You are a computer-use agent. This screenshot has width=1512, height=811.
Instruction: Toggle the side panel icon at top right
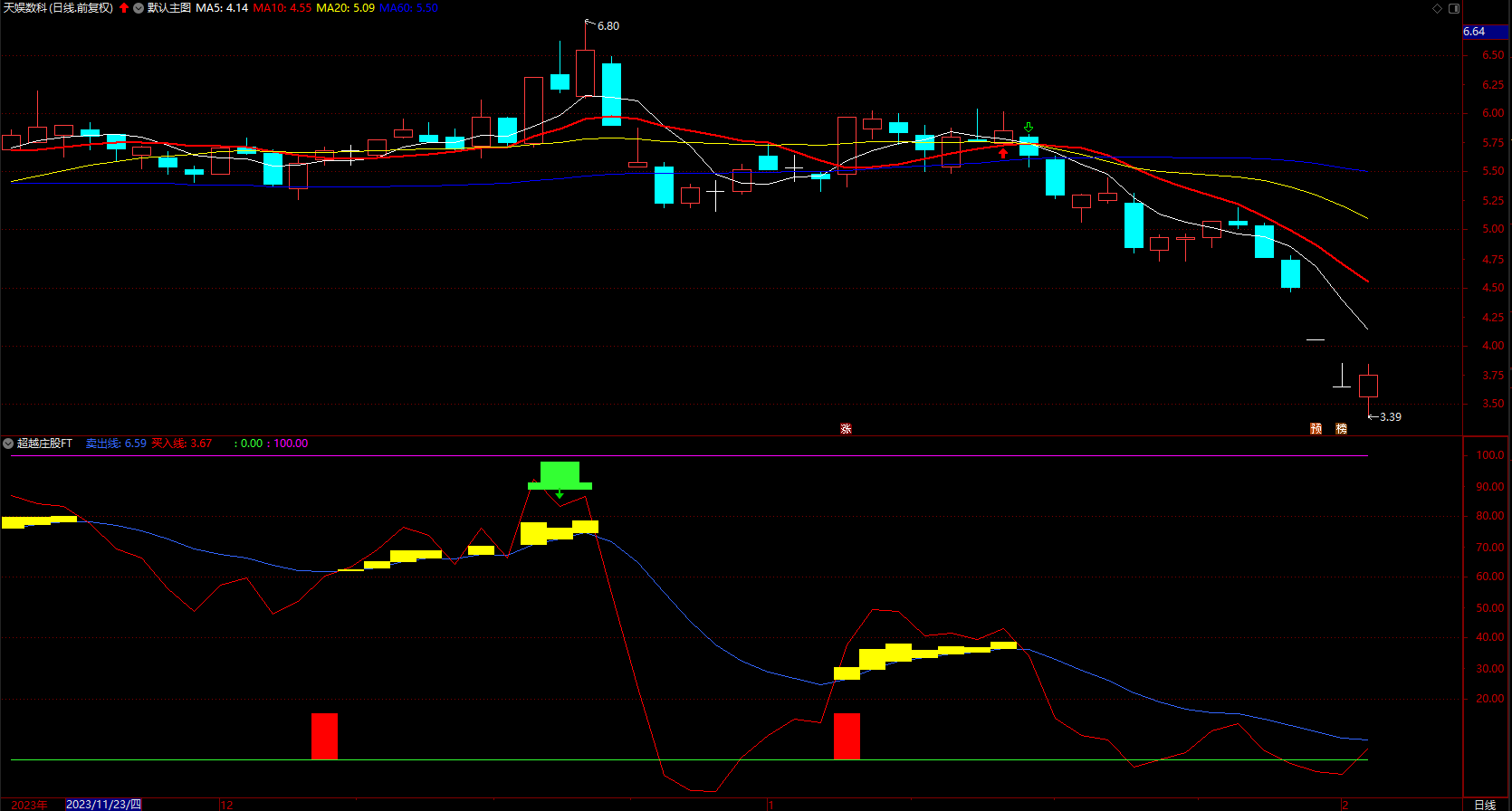pos(1454,8)
